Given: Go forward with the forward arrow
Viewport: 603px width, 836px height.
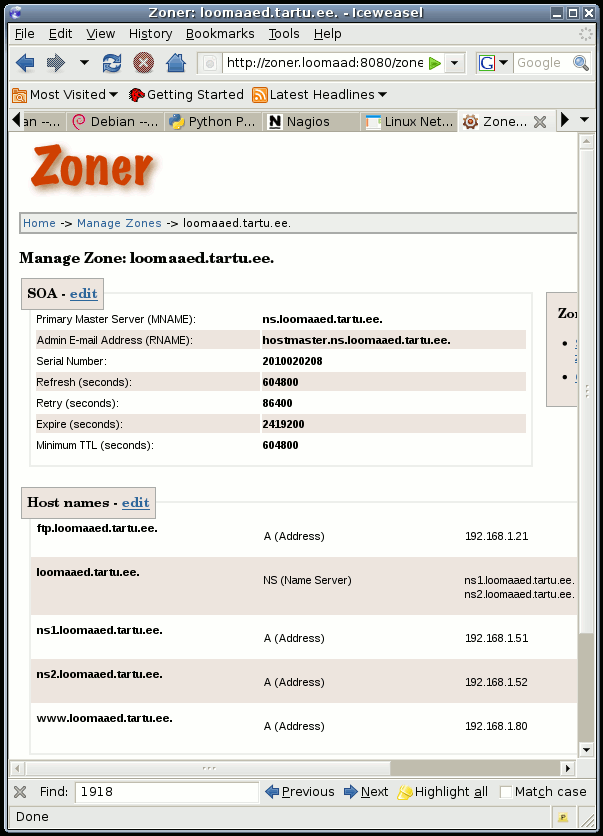Looking at the screenshot, I should tap(55, 63).
